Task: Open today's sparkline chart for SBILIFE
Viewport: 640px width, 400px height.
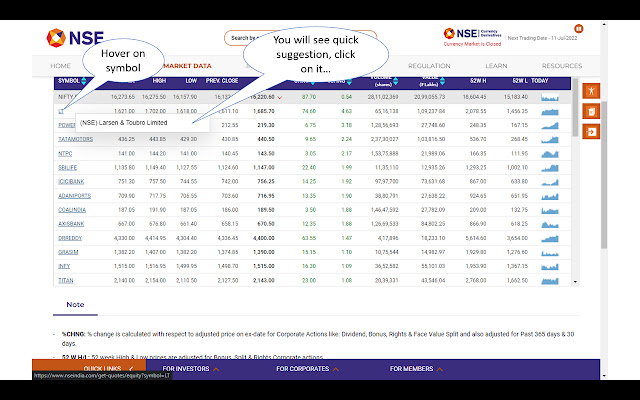Action: pos(549,168)
